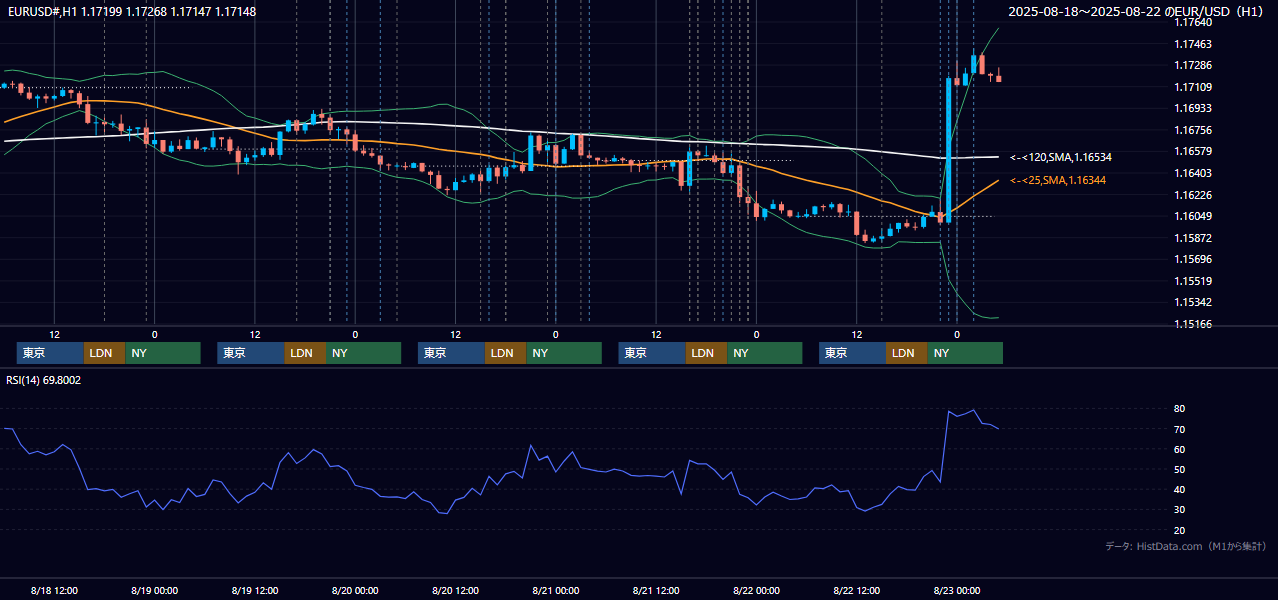Select the 8/23 00:00 time axis label

click(957, 590)
